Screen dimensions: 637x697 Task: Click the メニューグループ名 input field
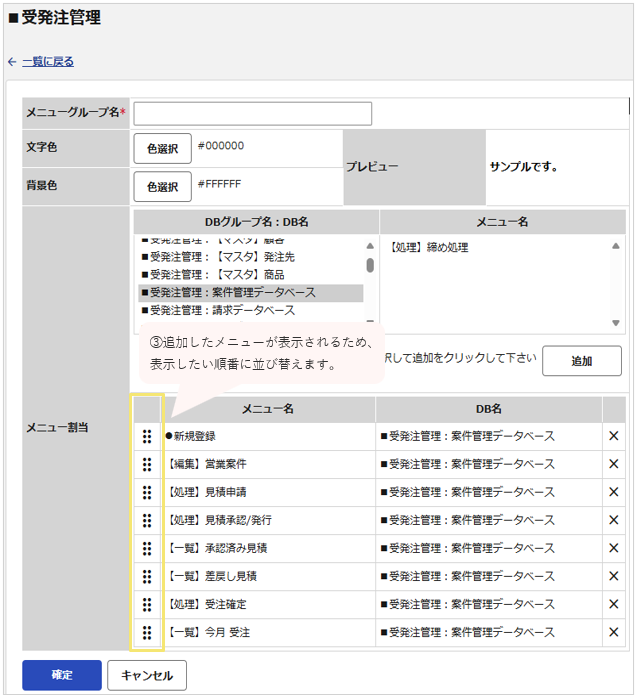(x=252, y=114)
